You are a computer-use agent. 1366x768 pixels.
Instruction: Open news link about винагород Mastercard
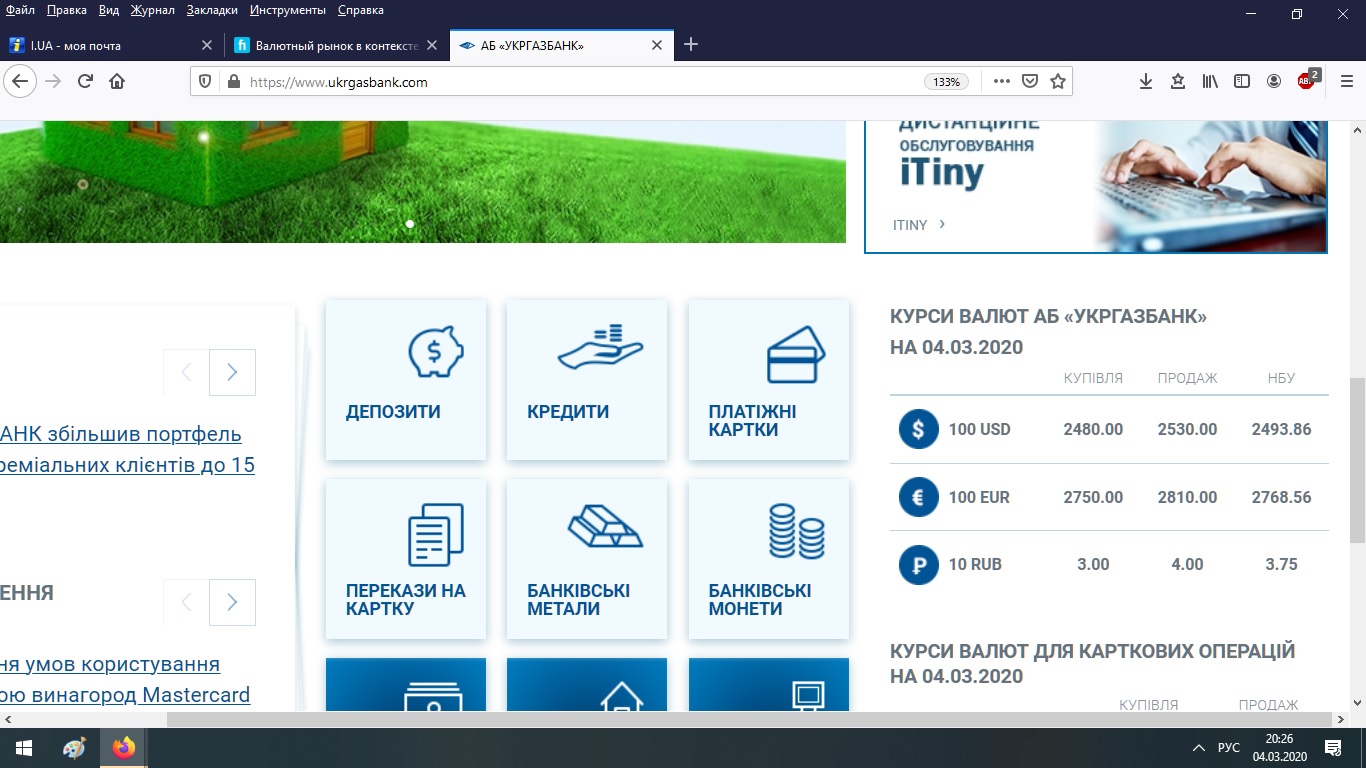[125, 680]
